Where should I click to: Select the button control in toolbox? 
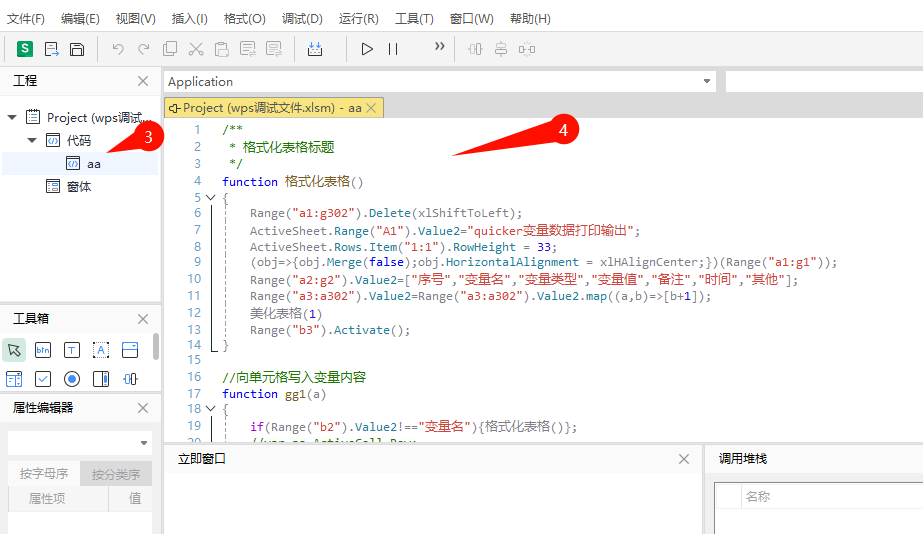coord(43,350)
